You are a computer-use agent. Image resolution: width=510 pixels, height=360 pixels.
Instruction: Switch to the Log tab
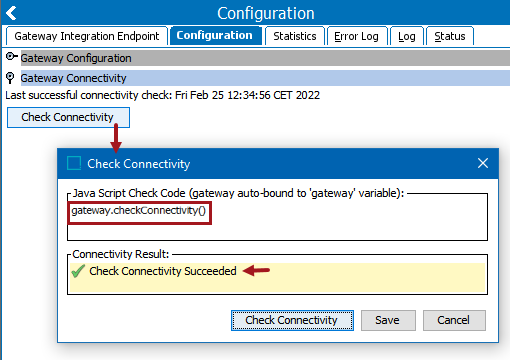click(407, 36)
